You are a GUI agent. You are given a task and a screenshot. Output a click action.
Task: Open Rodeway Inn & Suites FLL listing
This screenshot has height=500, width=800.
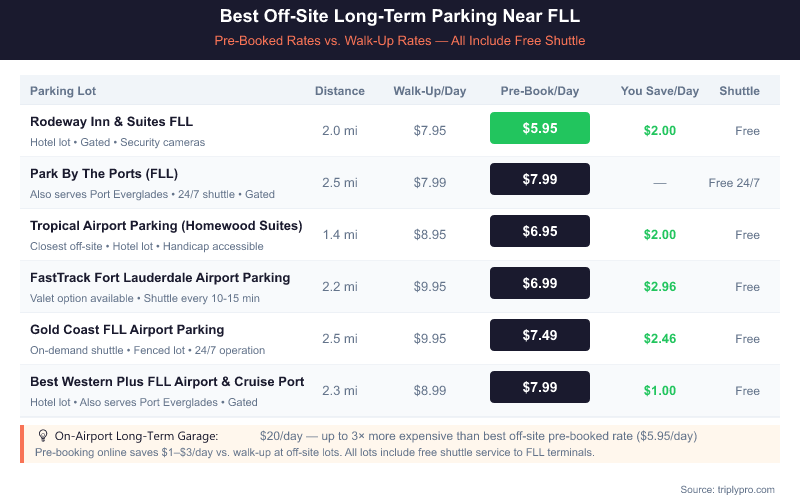111,122
